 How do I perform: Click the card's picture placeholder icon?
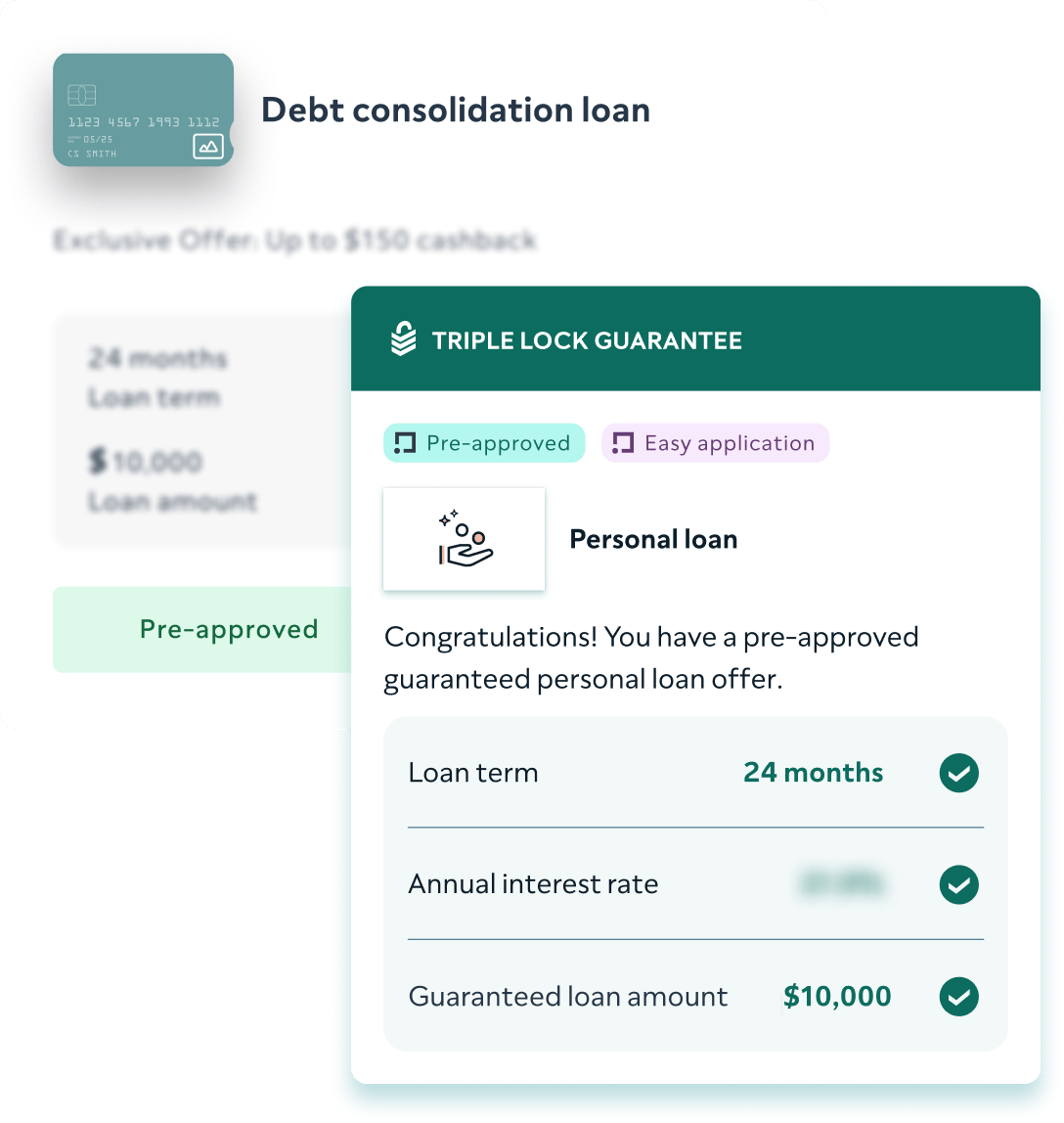coord(207,147)
